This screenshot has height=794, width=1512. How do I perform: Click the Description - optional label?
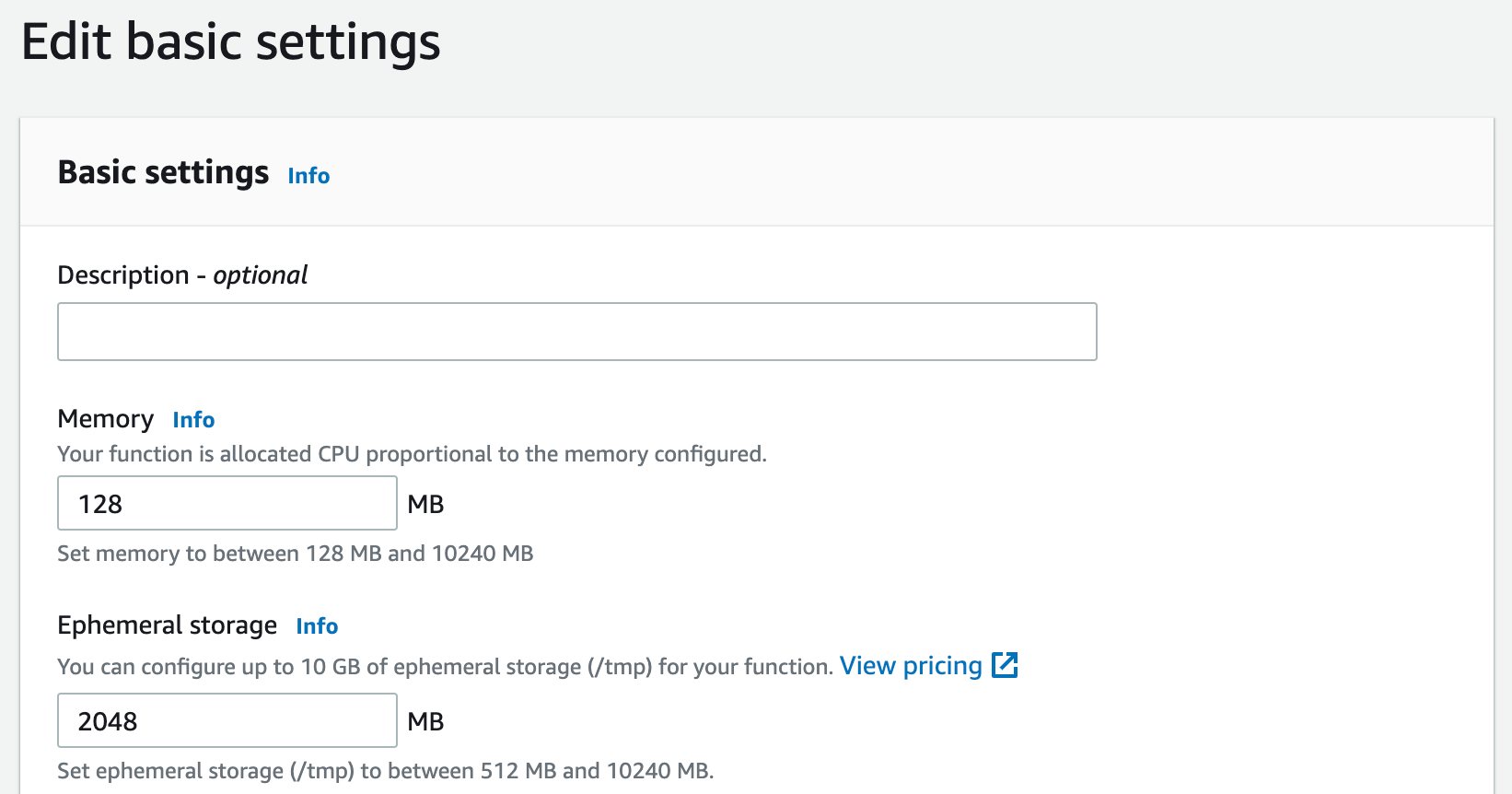click(x=181, y=274)
